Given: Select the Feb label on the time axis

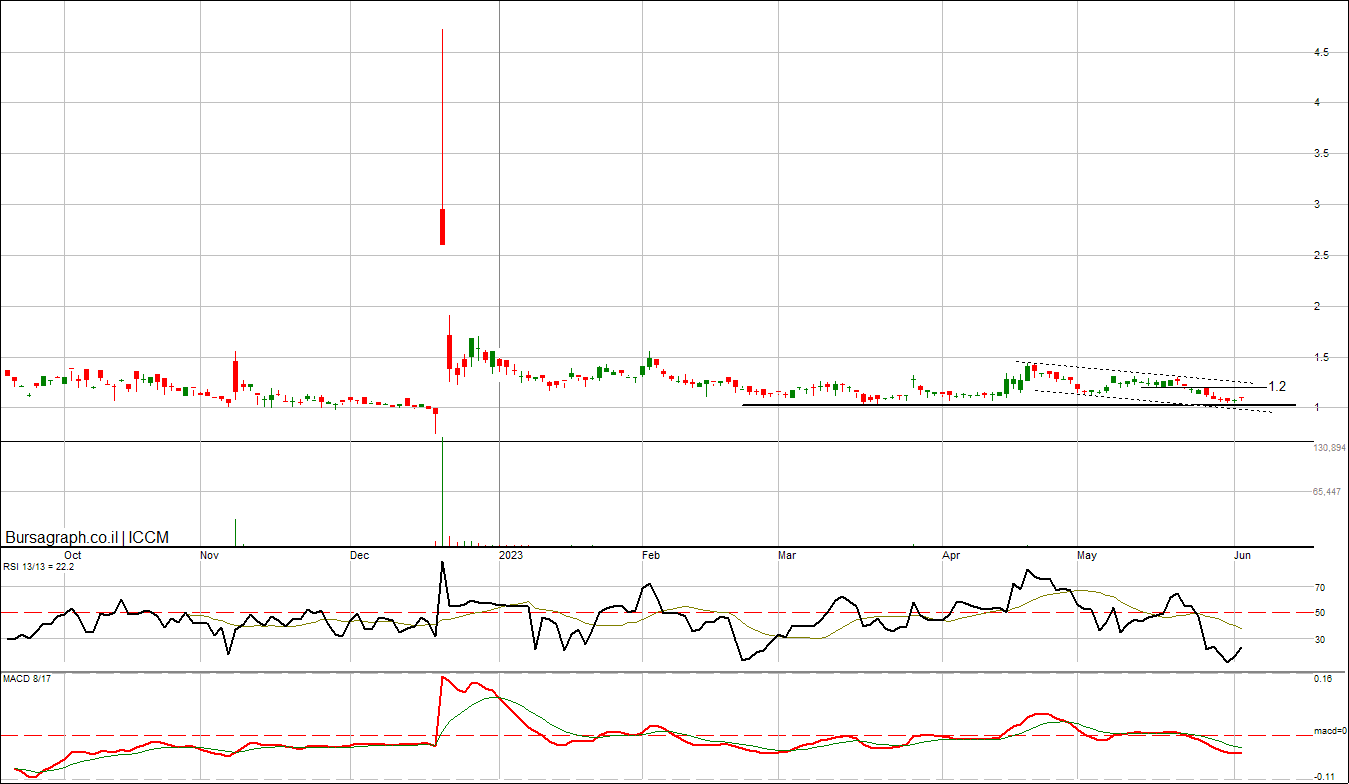Looking at the screenshot, I should tap(651, 554).
